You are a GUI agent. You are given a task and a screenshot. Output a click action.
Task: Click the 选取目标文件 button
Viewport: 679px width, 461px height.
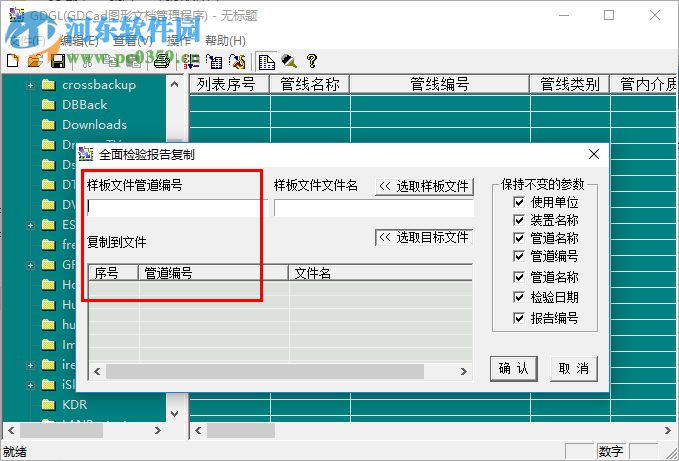(424, 237)
